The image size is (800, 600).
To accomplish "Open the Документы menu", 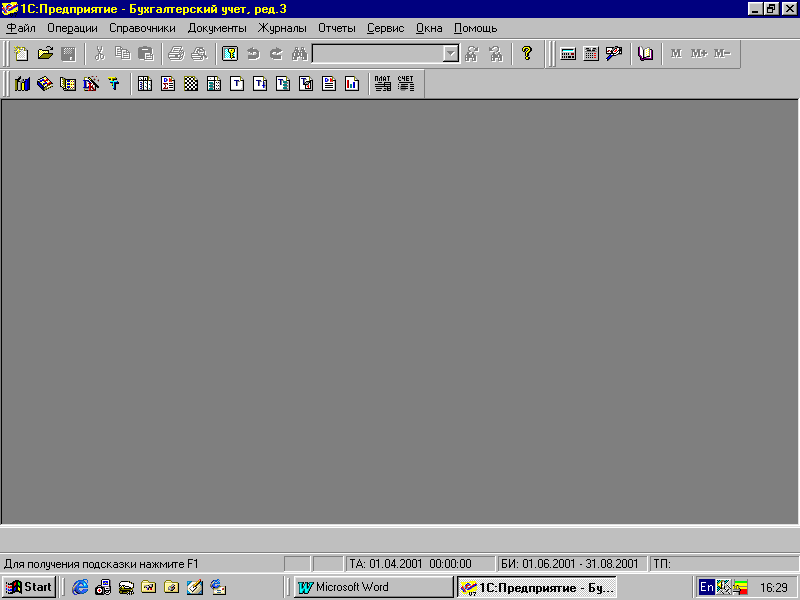I will tap(217, 29).
